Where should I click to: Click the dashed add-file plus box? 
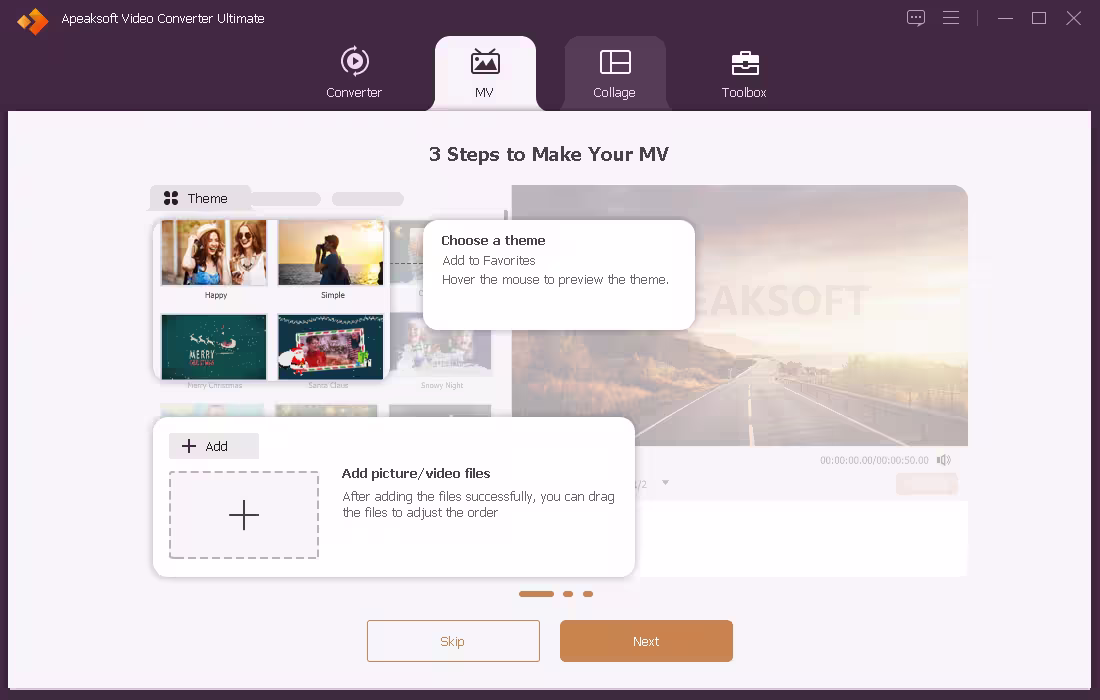click(x=243, y=515)
